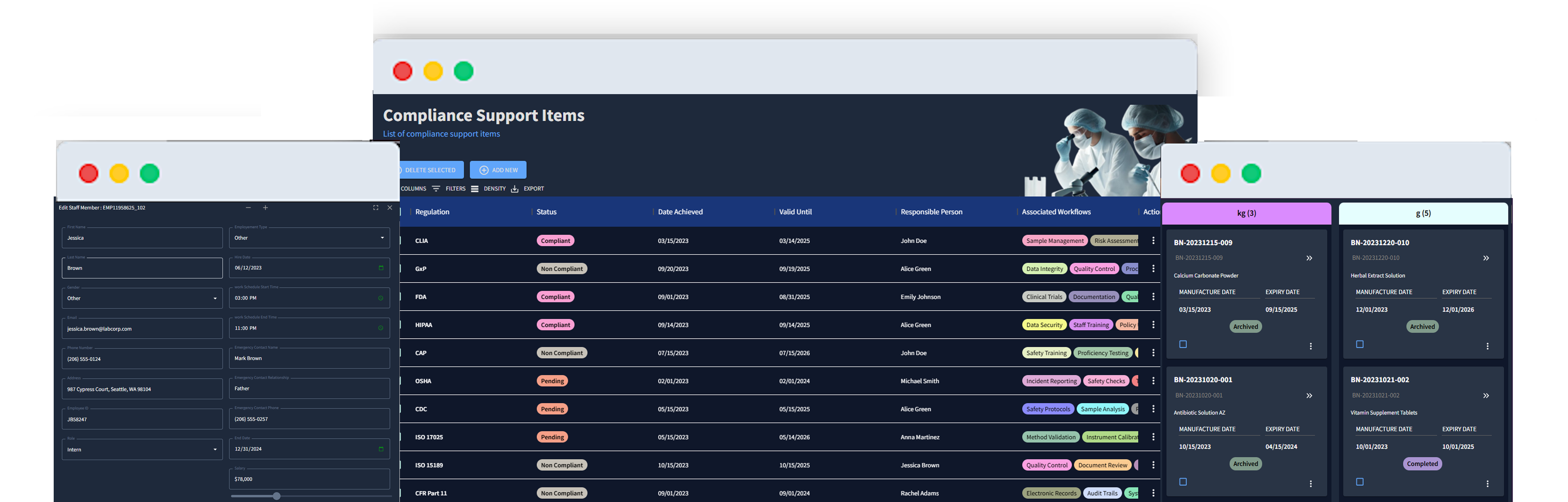Open work schedule end time clock picker
Viewport: 1568px width, 502px height.
[381, 328]
